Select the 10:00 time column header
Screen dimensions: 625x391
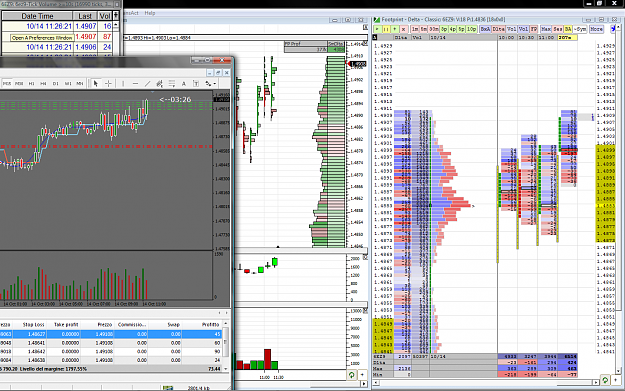507,37
